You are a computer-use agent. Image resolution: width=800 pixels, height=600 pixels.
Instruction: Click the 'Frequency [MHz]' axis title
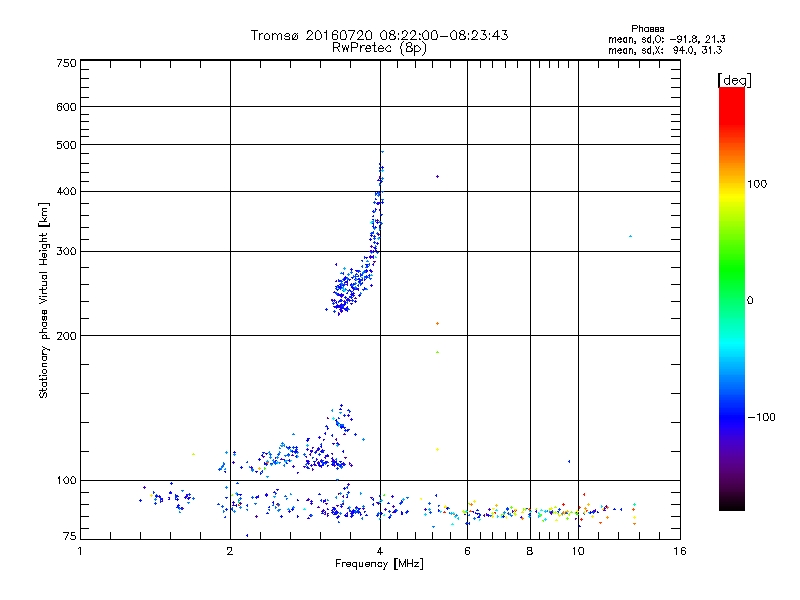point(379,564)
